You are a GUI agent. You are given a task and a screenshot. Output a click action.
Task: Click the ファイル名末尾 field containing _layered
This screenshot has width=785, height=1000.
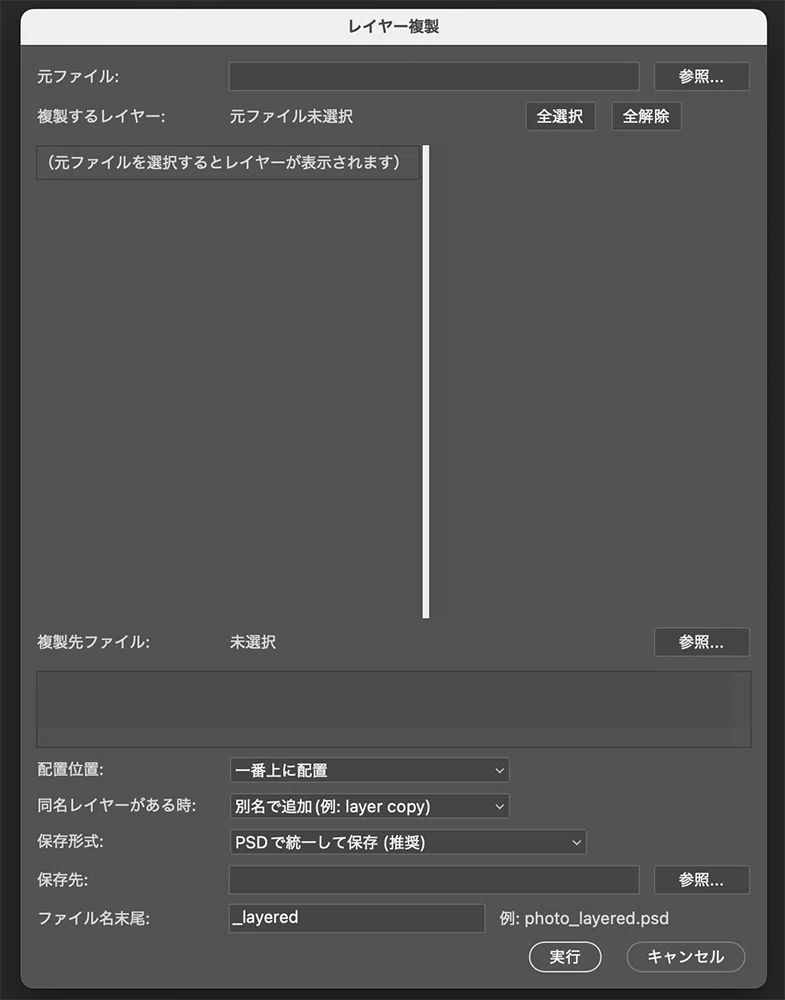[x=357, y=918]
